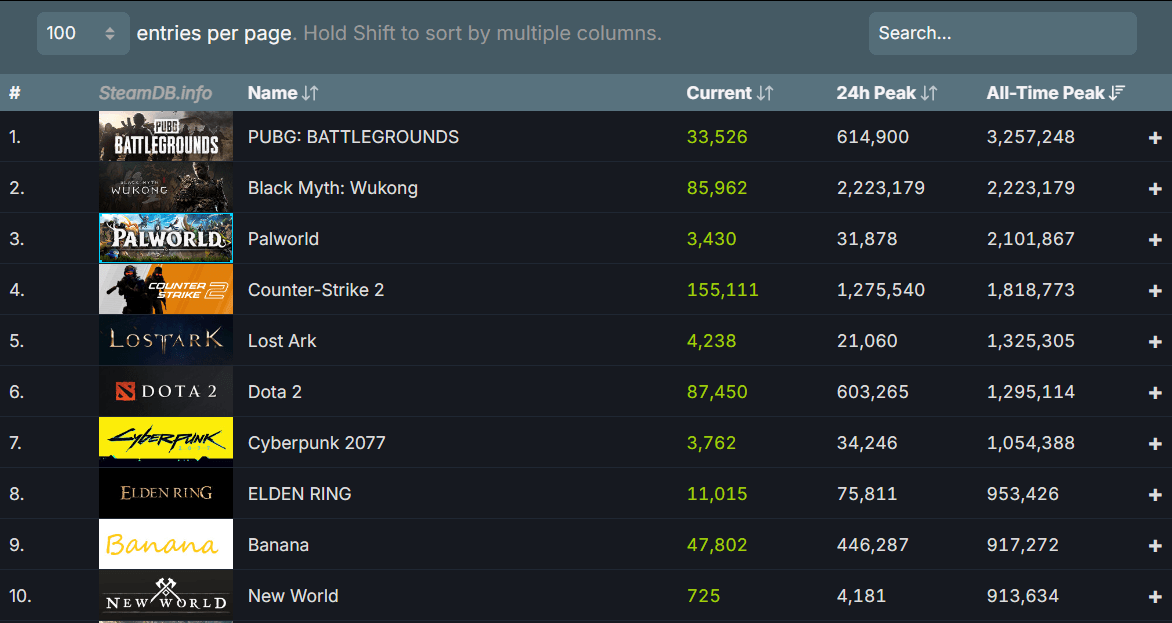
Task: Click Lost Ark 24h peak 21,060
Action: 866,341
